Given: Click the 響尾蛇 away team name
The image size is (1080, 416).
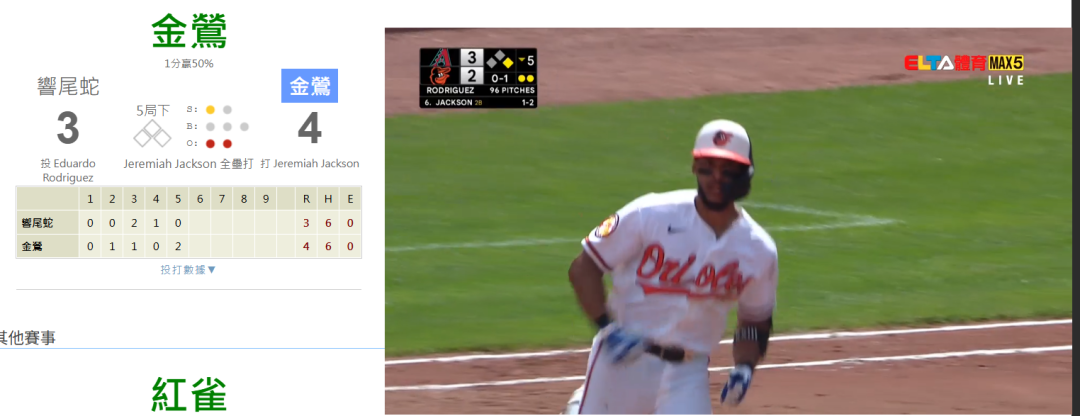Looking at the screenshot, I should [x=68, y=87].
